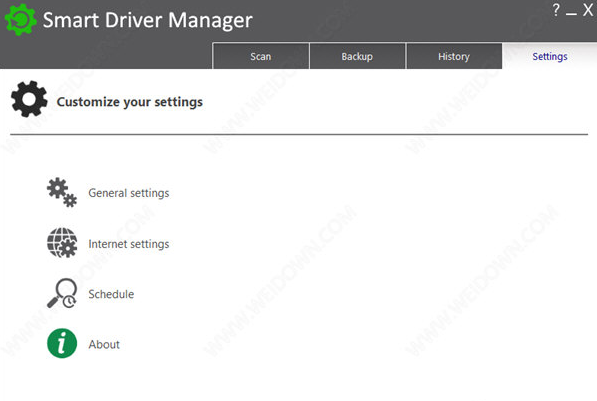Close the application with the X button
This screenshot has width=597, height=401.
click(588, 10)
